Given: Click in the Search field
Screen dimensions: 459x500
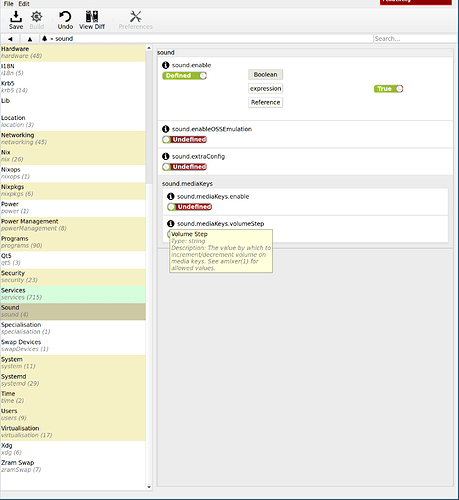Looking at the screenshot, I should [415, 39].
